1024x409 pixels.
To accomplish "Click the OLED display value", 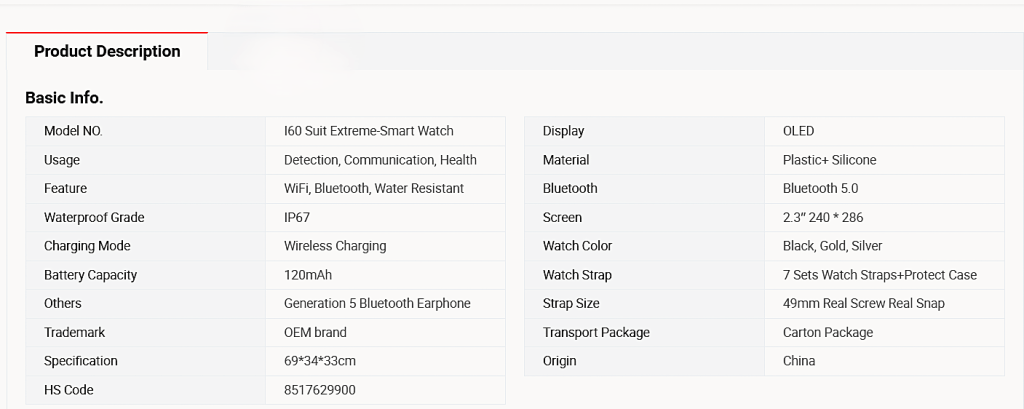I will [798, 131].
